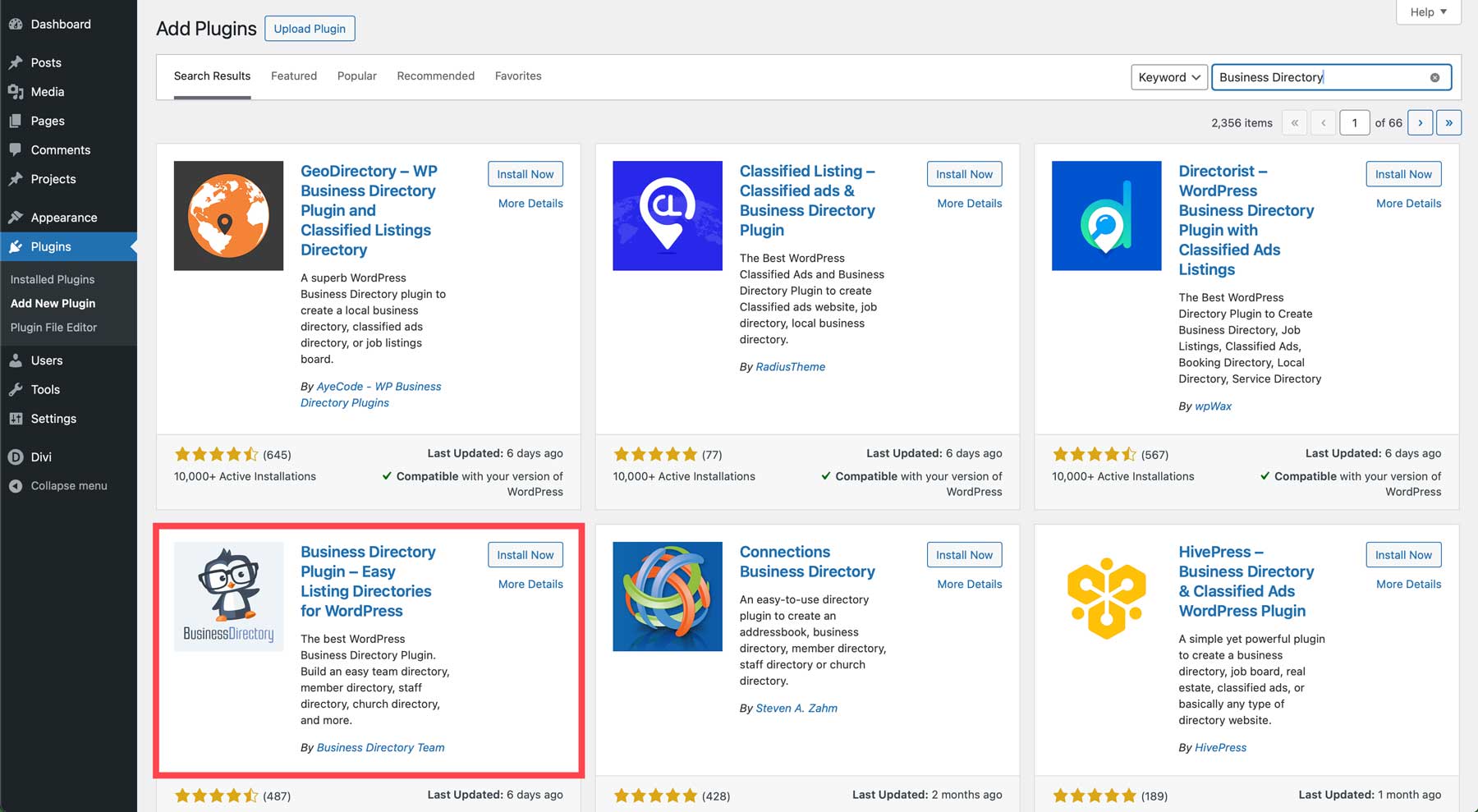The image size is (1478, 812).
Task: Open the Favorites tab
Action: (x=518, y=76)
